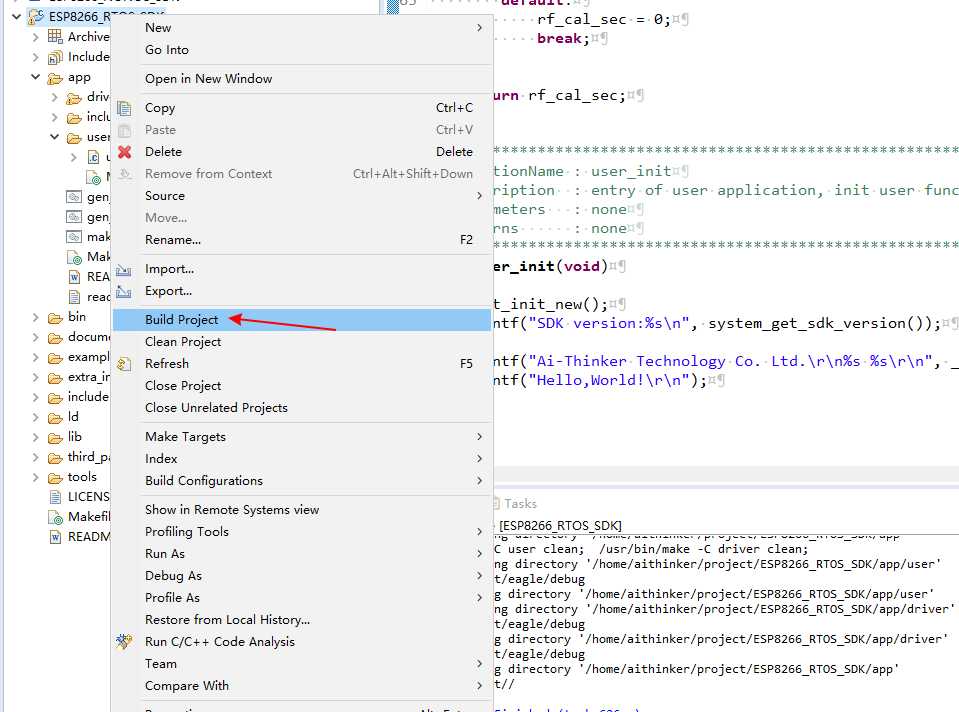959x712 pixels.
Task: Click the Archives icon in project tree
Action: [55, 37]
